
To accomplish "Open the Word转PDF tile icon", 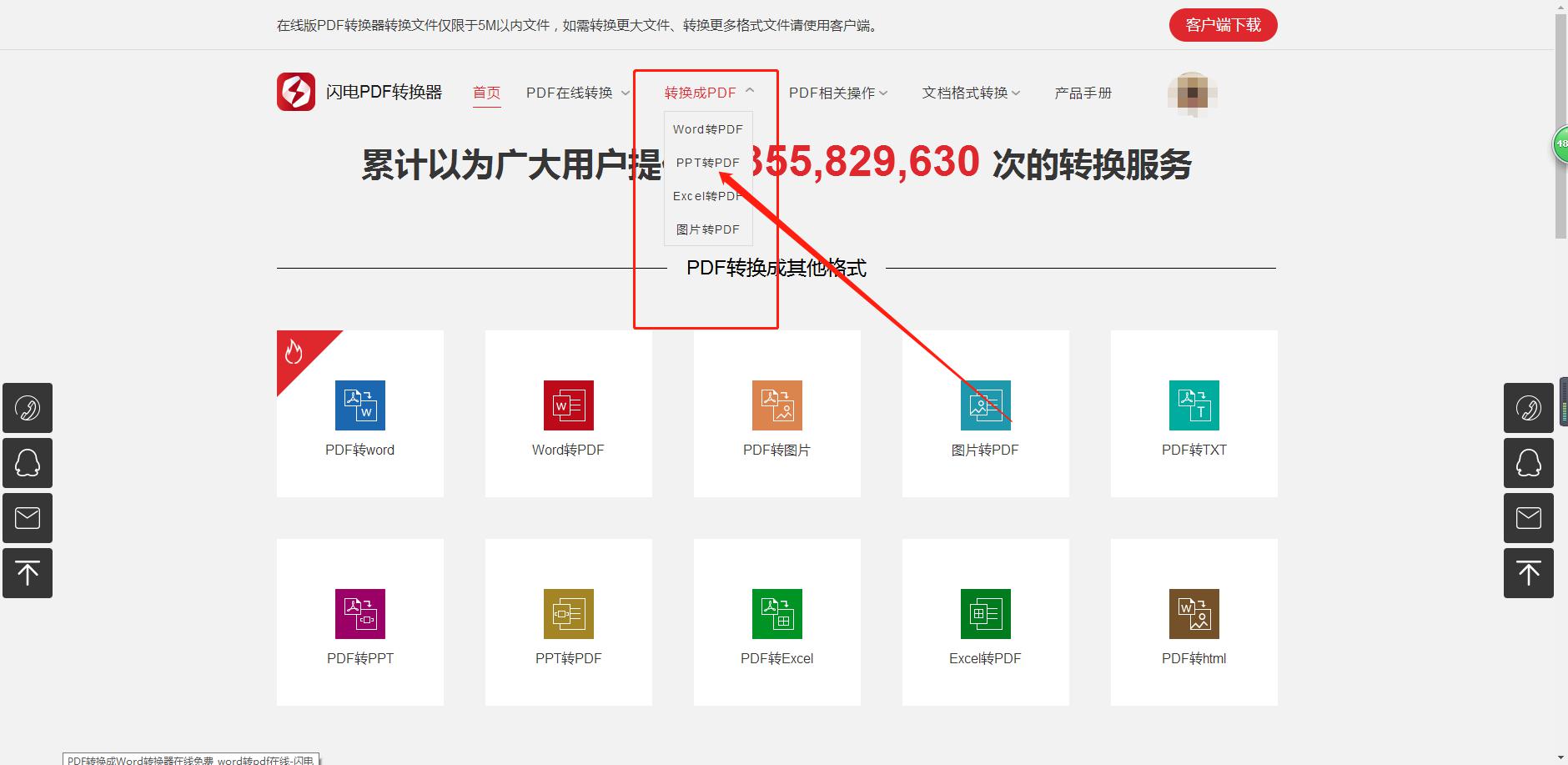I will (x=569, y=405).
